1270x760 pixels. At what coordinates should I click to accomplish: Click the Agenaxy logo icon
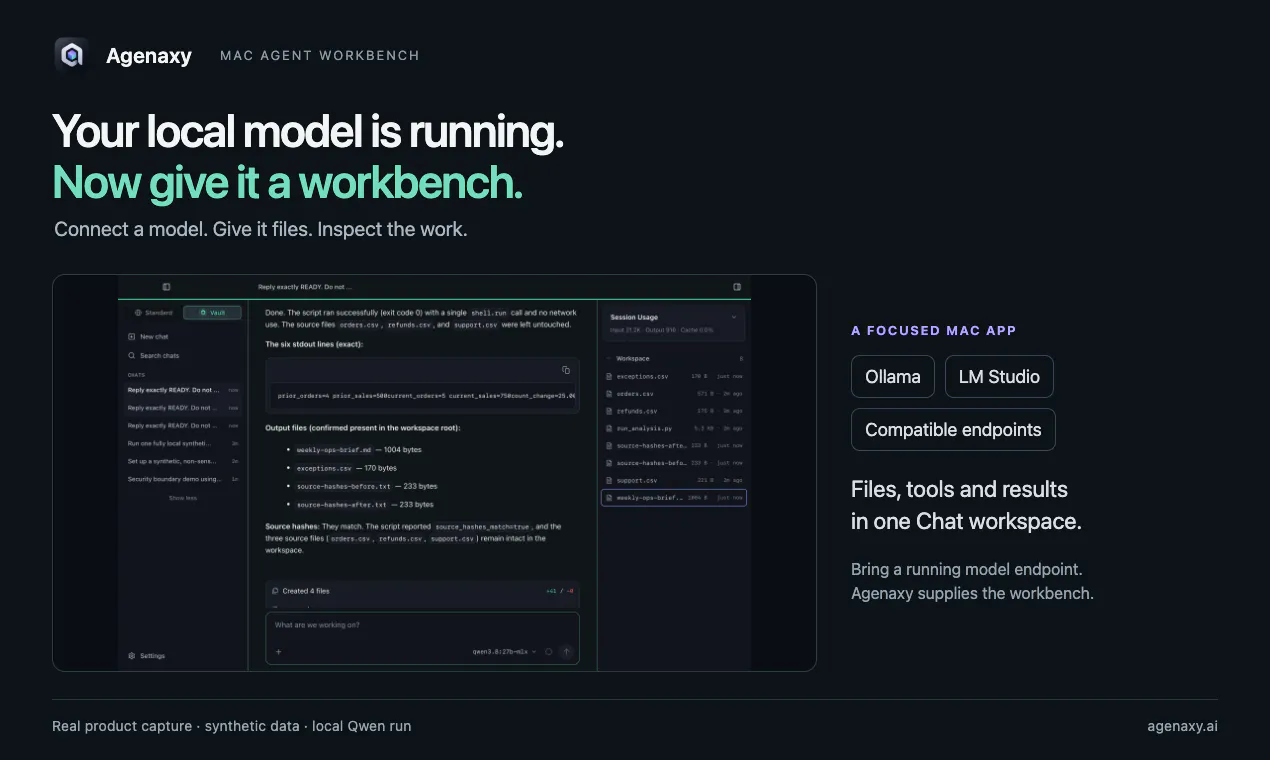tap(71, 55)
